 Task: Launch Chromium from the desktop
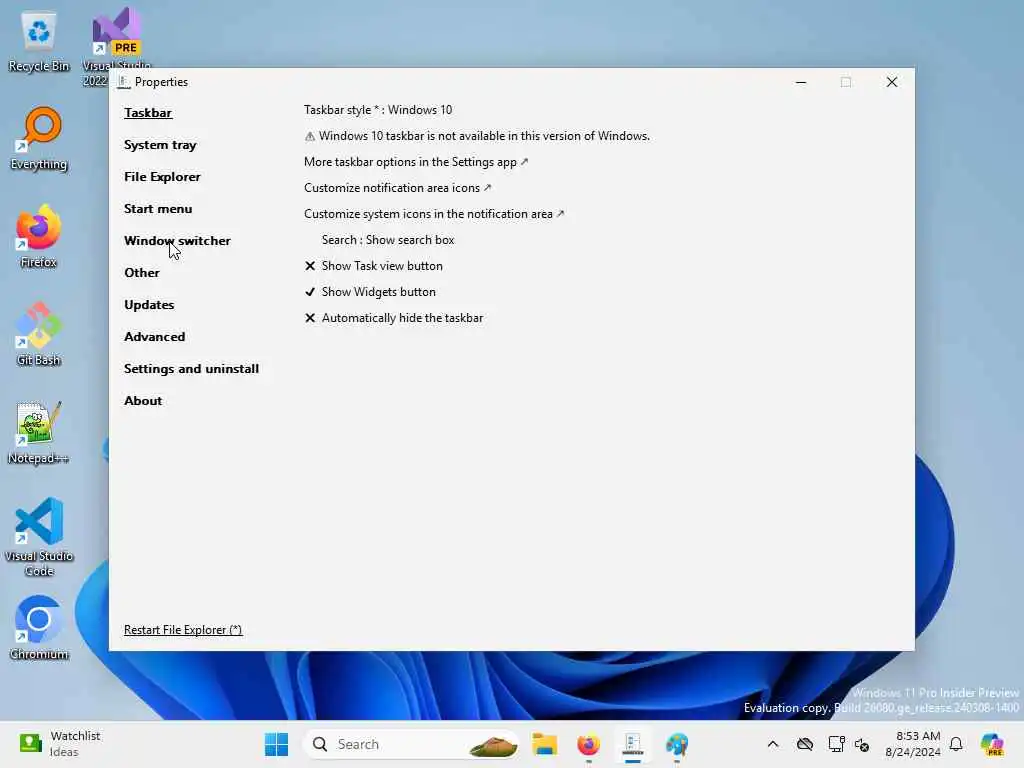point(39,628)
